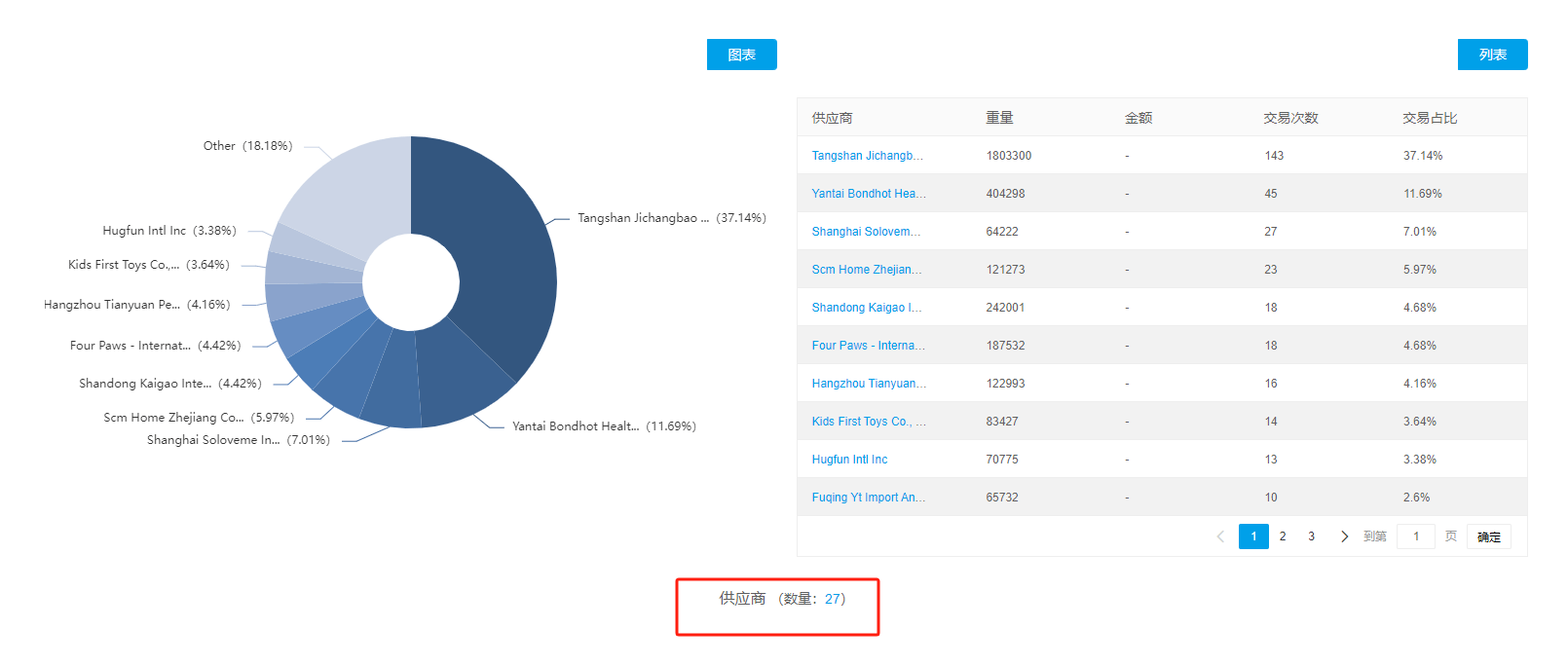1568x665 pixels.
Task: Click pie label Scm Home Zhejiang Co... (5.97%)
Action: pyautogui.click(x=199, y=418)
